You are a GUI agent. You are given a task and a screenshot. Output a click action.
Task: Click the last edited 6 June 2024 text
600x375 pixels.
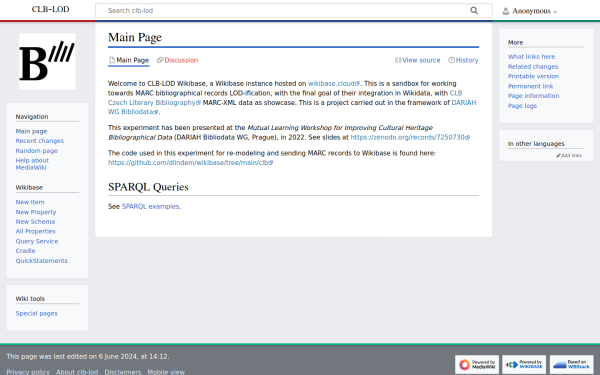pyautogui.click(x=88, y=356)
